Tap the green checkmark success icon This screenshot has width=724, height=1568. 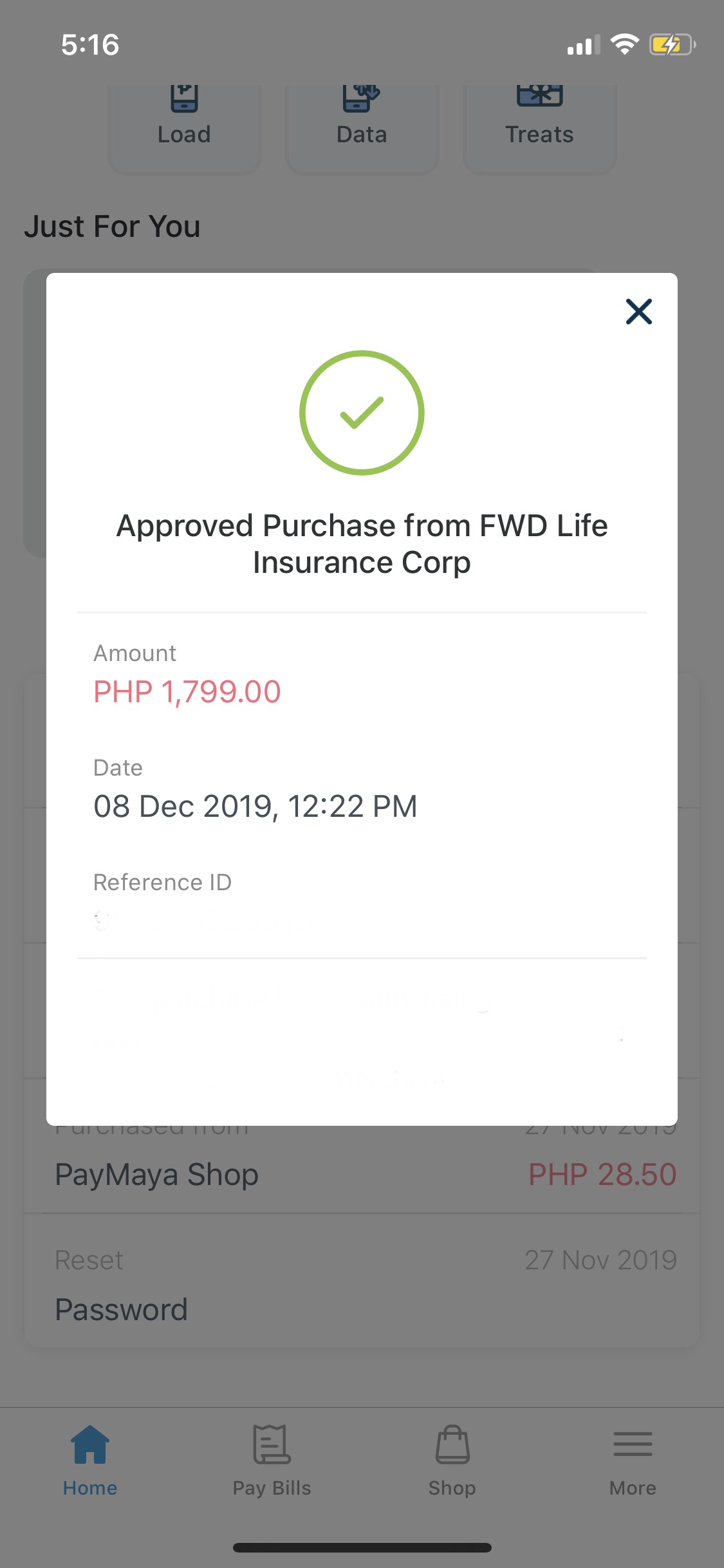click(x=362, y=413)
